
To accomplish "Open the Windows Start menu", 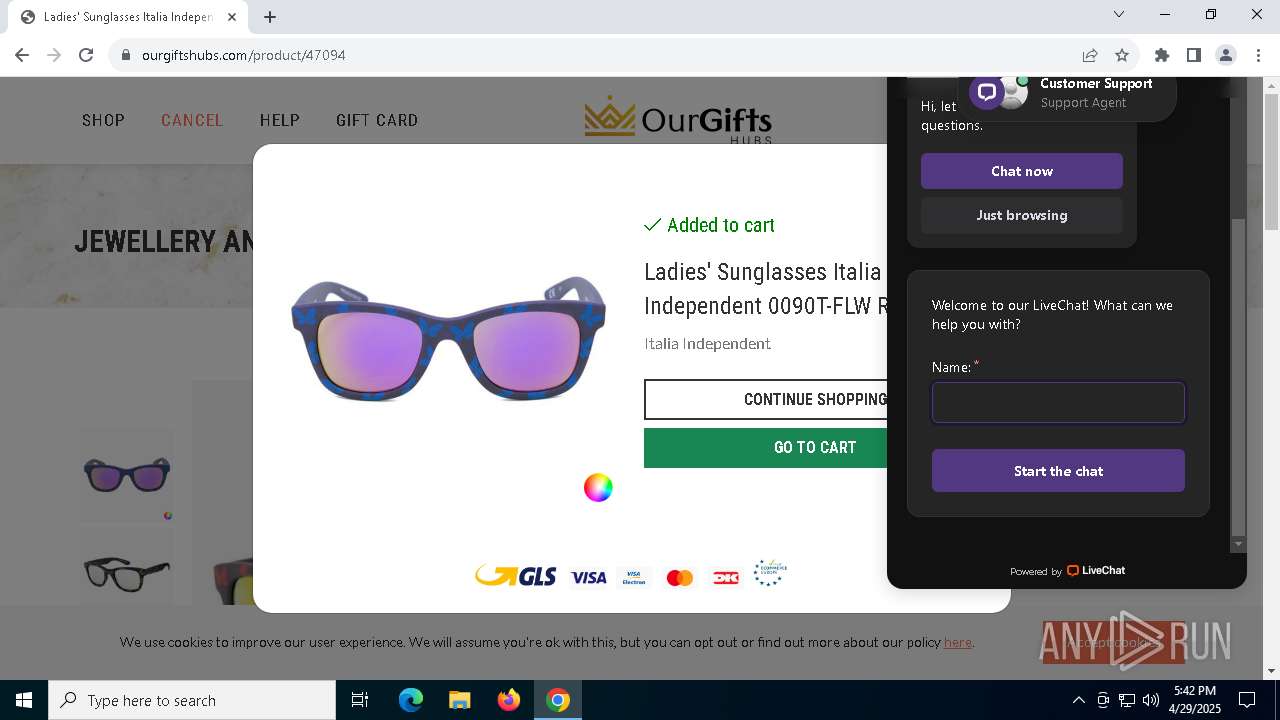I will [x=24, y=700].
